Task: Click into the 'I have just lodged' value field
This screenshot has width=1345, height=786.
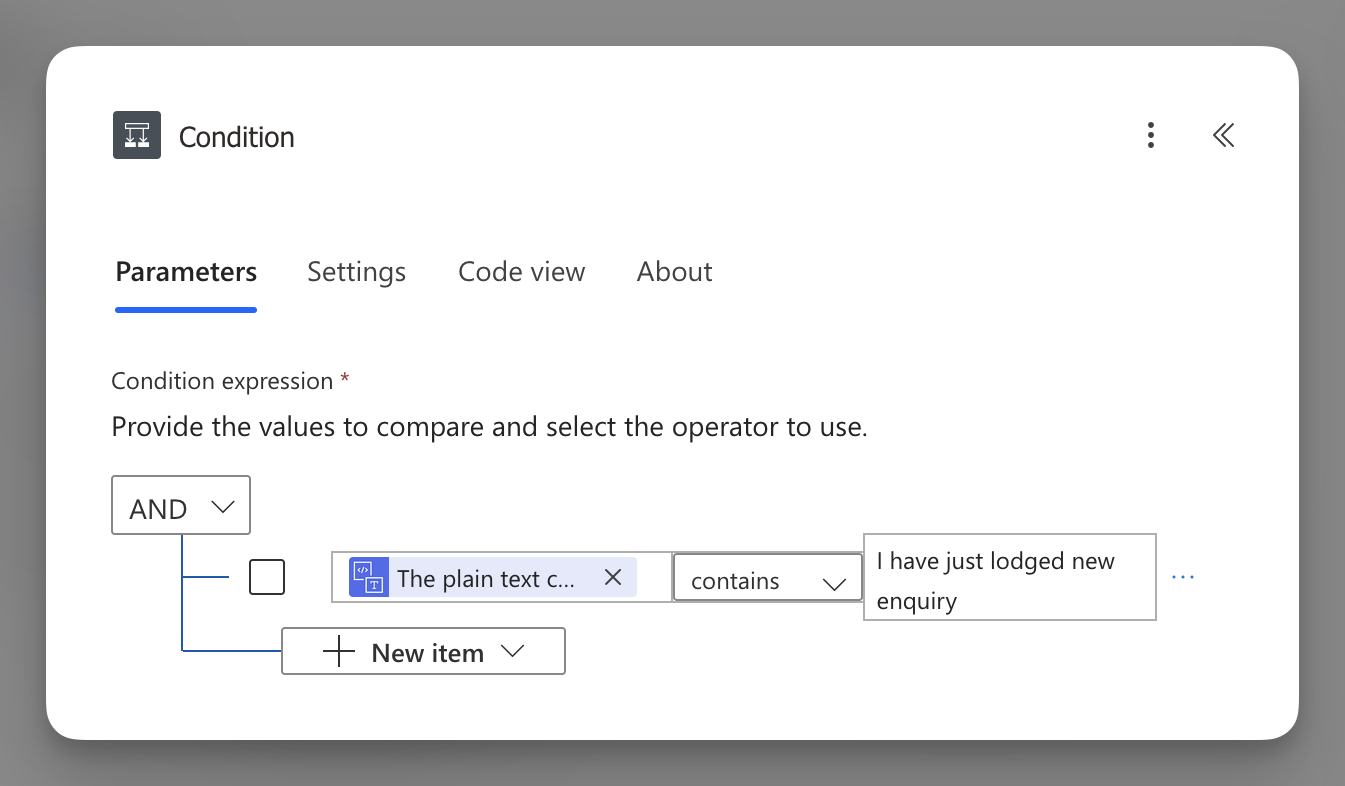Action: [x=1009, y=580]
